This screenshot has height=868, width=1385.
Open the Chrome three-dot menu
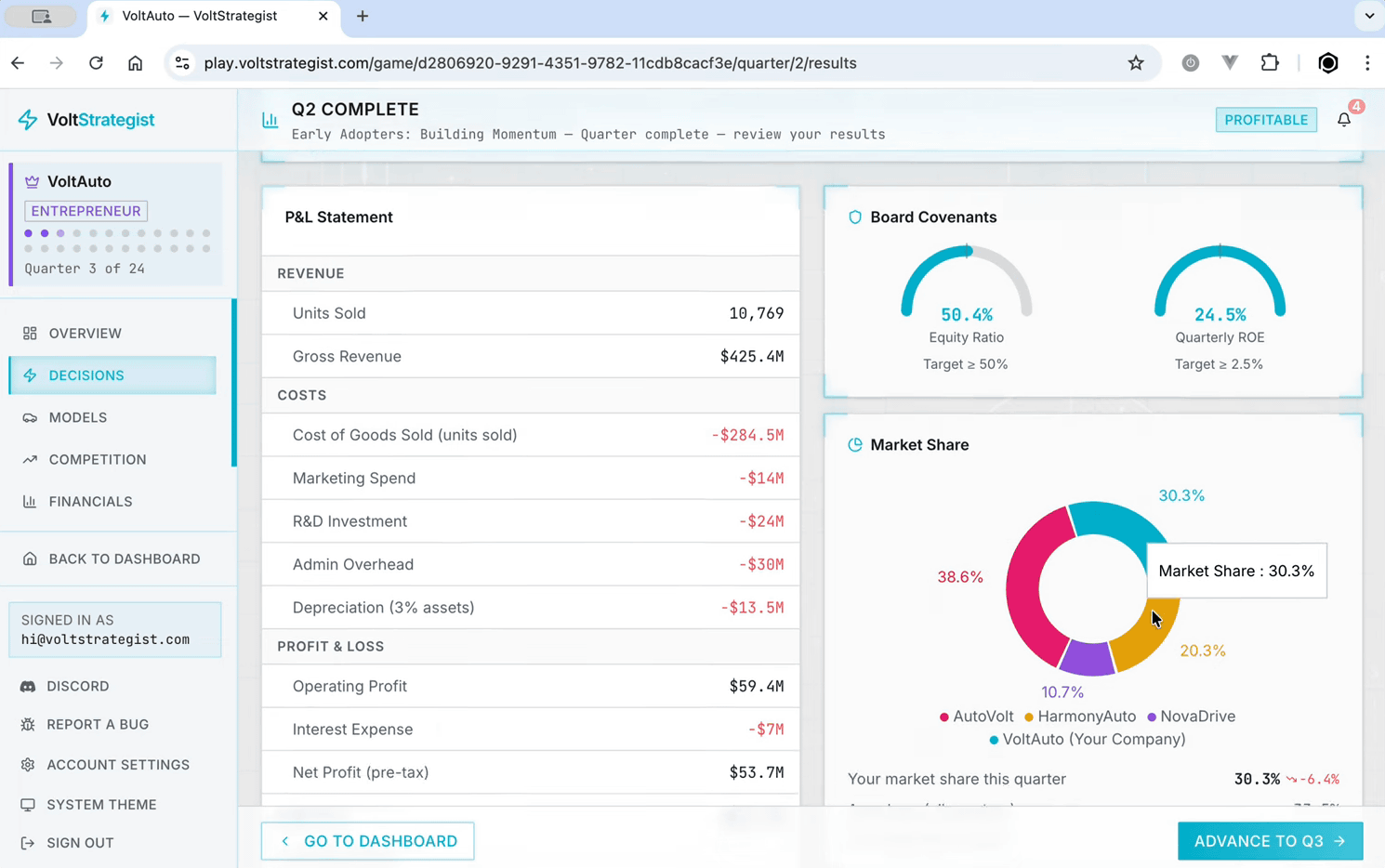point(1366,63)
